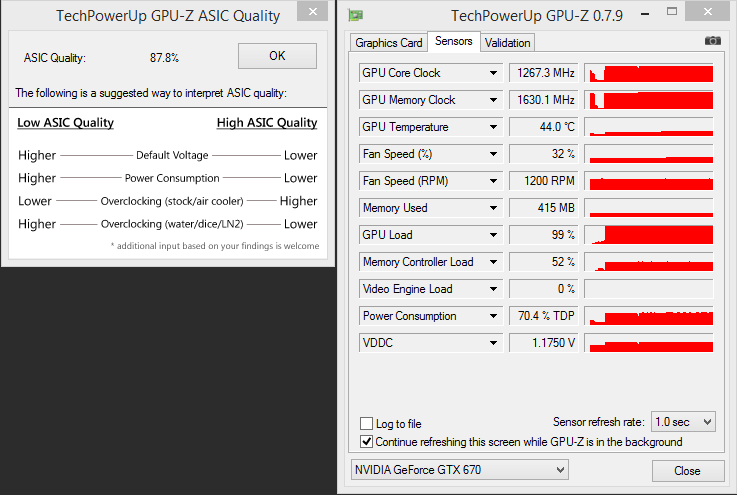Viewport: 737px width, 495px height.
Task: Open GPU Core Clock sensor dropdown
Action: click(431, 73)
